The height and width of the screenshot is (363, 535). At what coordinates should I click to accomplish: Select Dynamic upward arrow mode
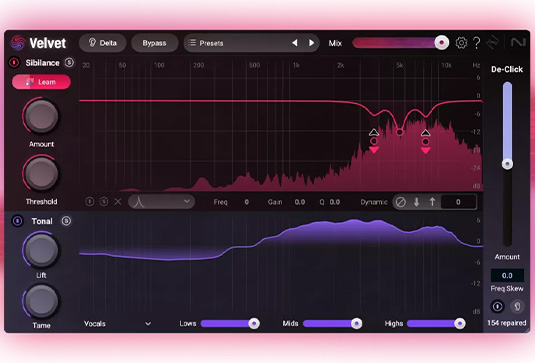(432, 202)
